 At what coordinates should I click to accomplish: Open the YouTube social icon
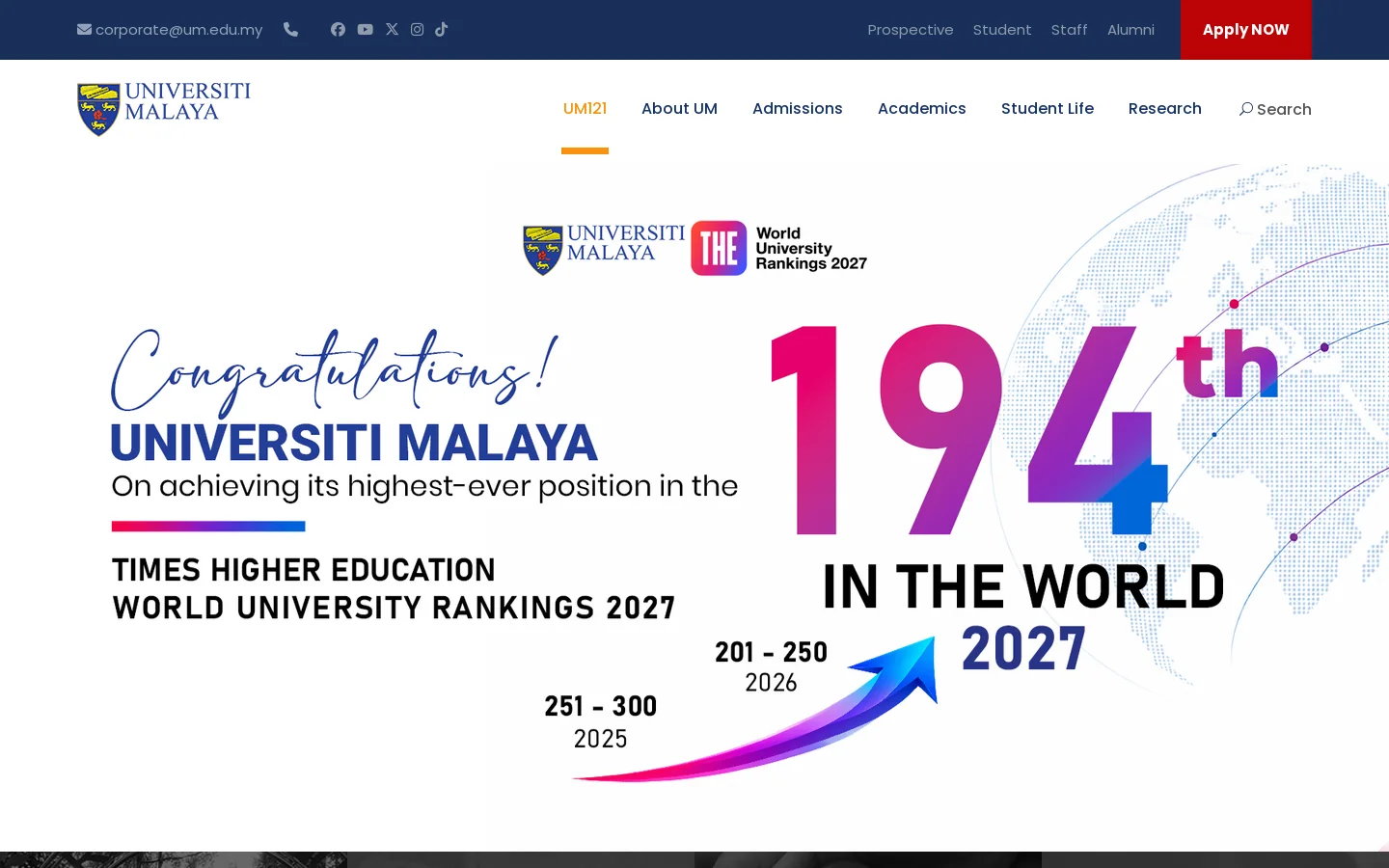[x=365, y=29]
